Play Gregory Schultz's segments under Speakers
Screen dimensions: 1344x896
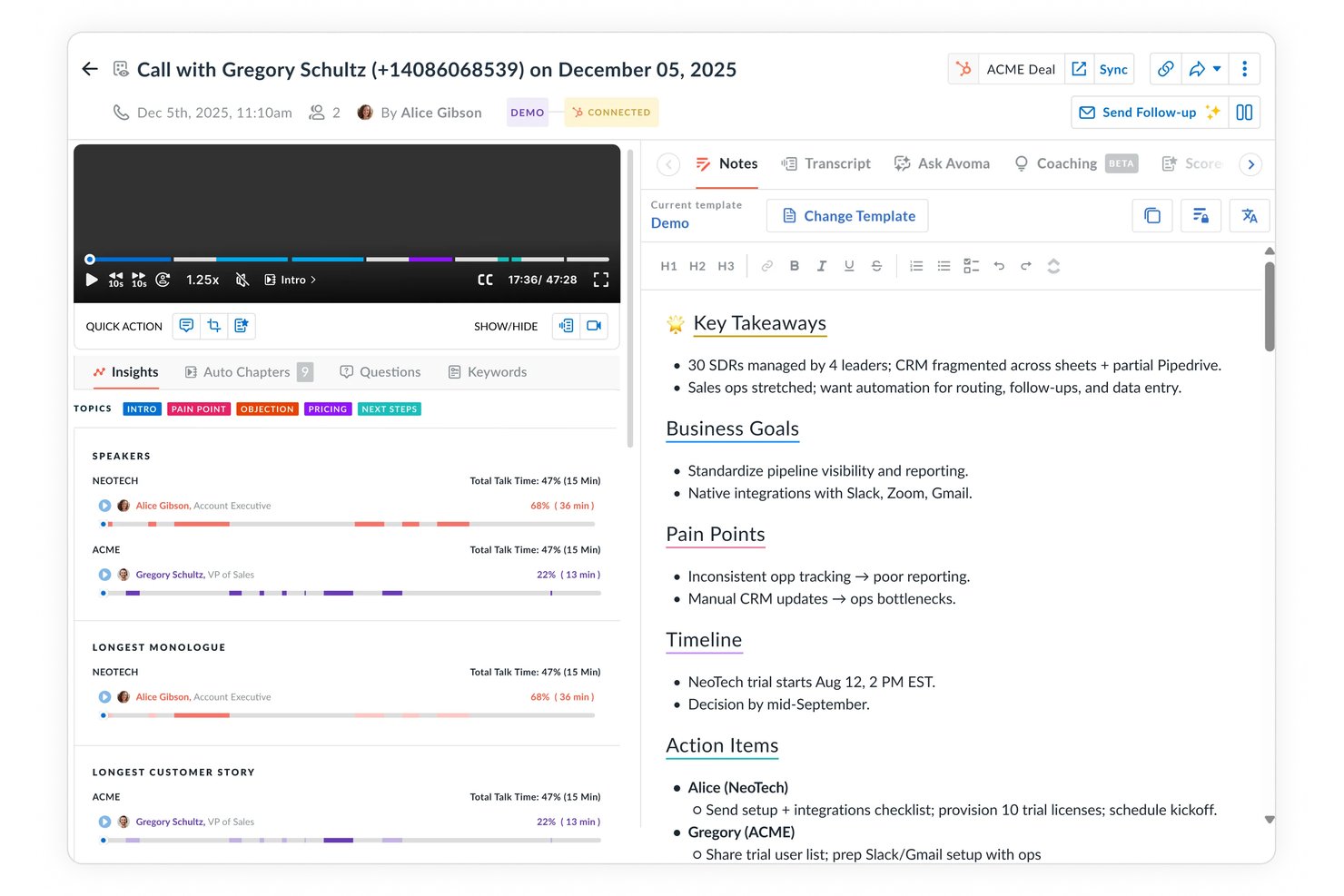tap(104, 575)
